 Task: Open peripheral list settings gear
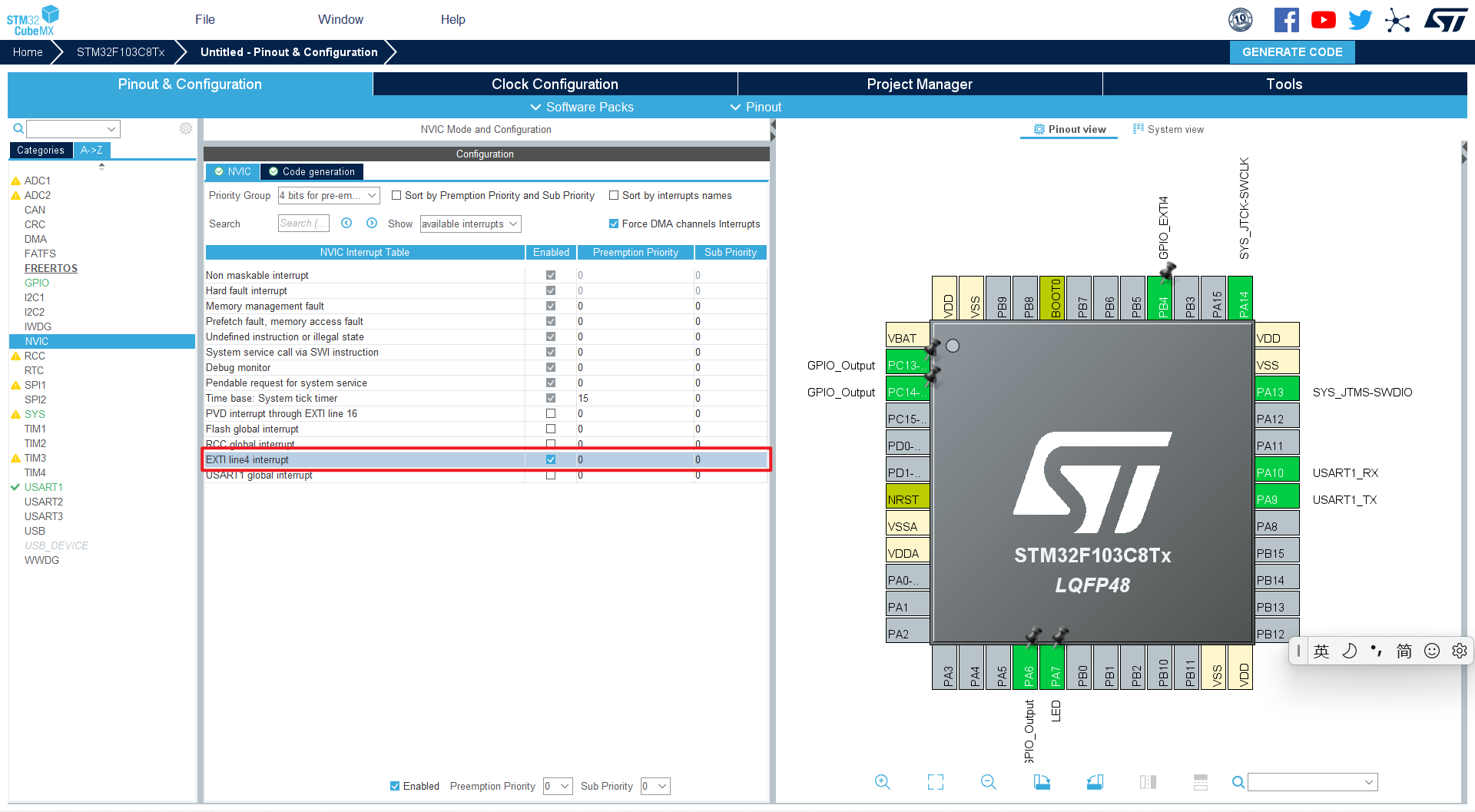186,128
